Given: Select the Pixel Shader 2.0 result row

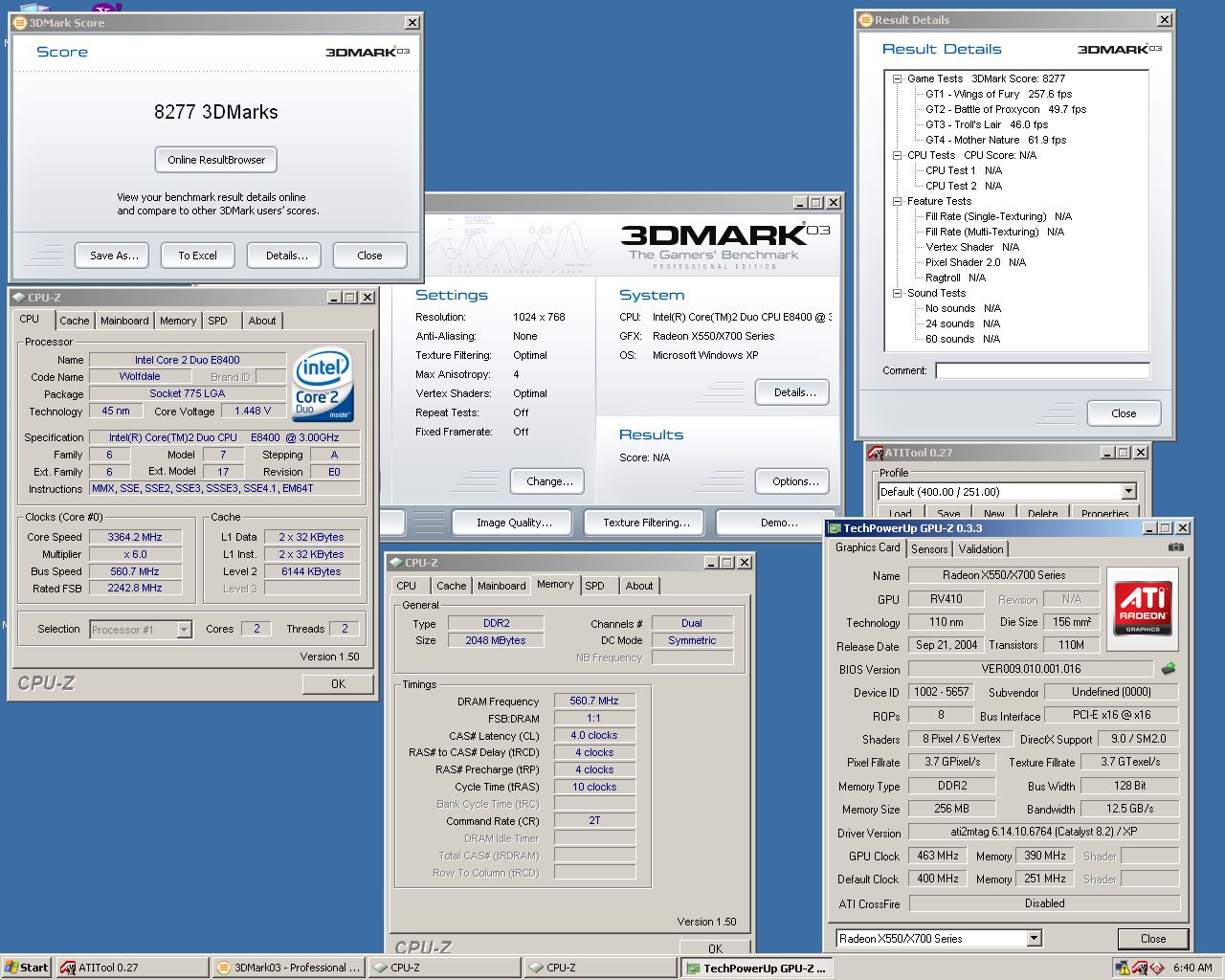Looking at the screenshot, I should [x=975, y=262].
